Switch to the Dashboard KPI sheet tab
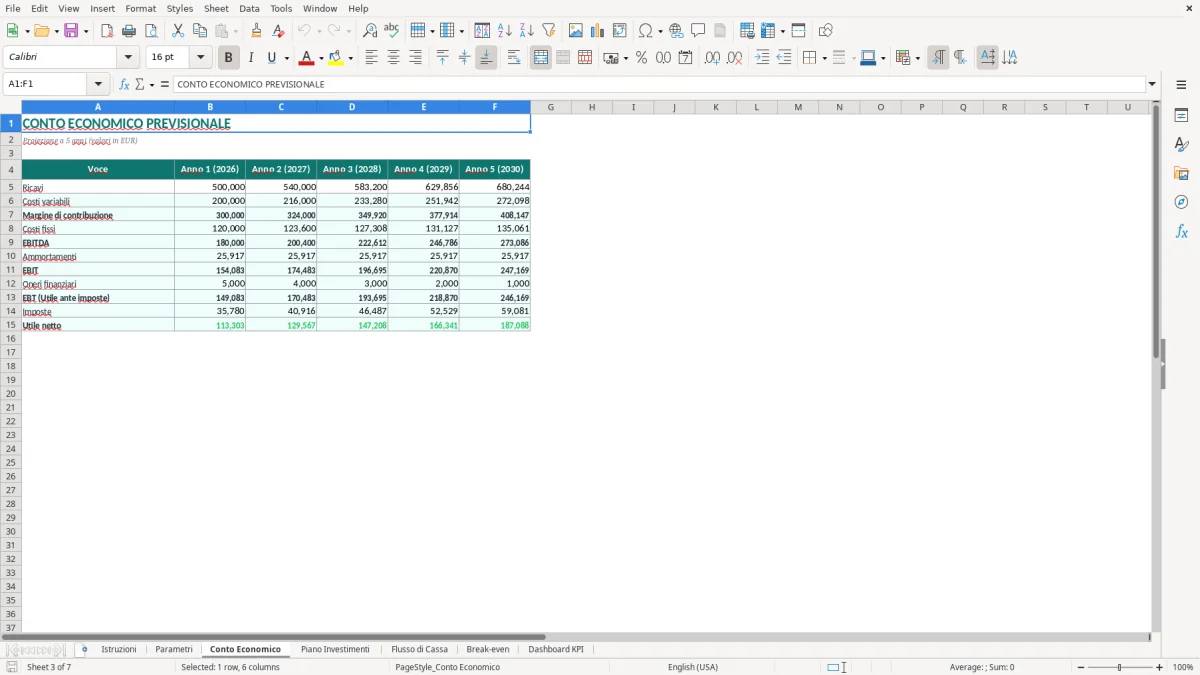Viewport: 1200px width, 675px height. pos(556,650)
